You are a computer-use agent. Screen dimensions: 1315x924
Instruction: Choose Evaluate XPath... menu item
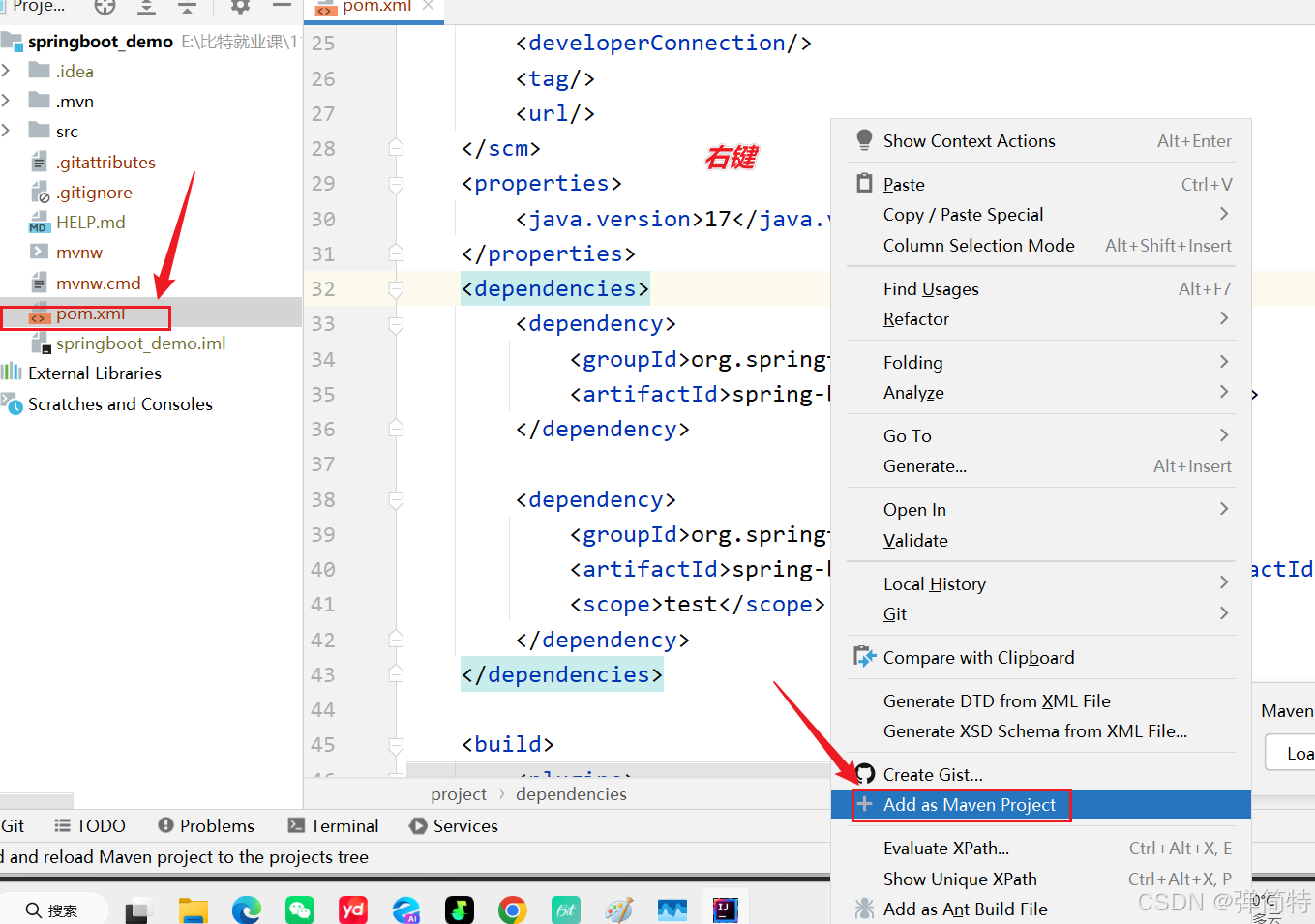pos(1041,848)
